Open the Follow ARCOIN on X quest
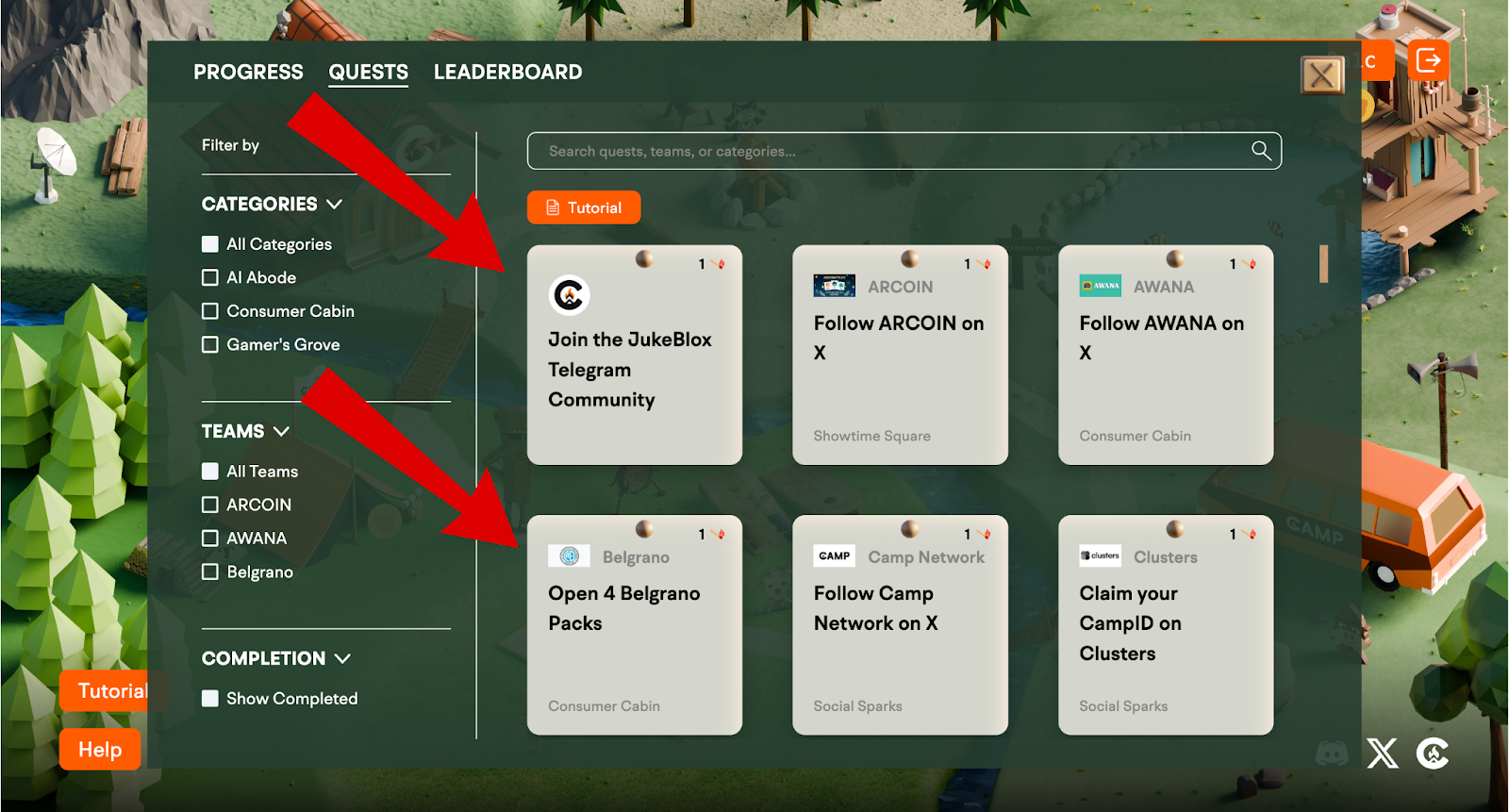This screenshot has height=812, width=1509. (901, 356)
